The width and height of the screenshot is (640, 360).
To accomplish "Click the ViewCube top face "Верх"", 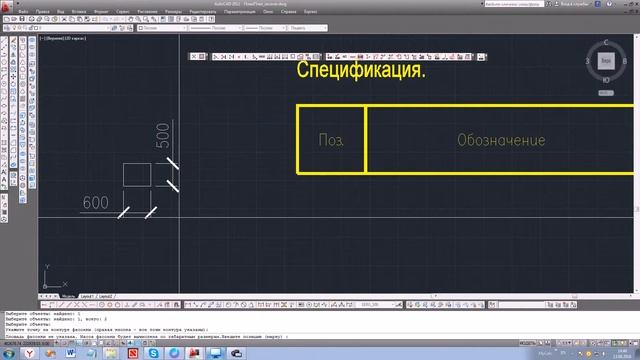I will tap(606, 61).
